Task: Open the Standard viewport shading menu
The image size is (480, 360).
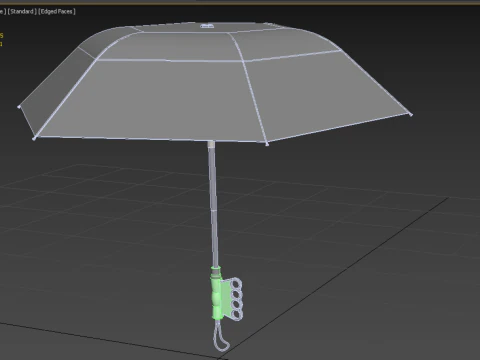Action: coord(22,11)
